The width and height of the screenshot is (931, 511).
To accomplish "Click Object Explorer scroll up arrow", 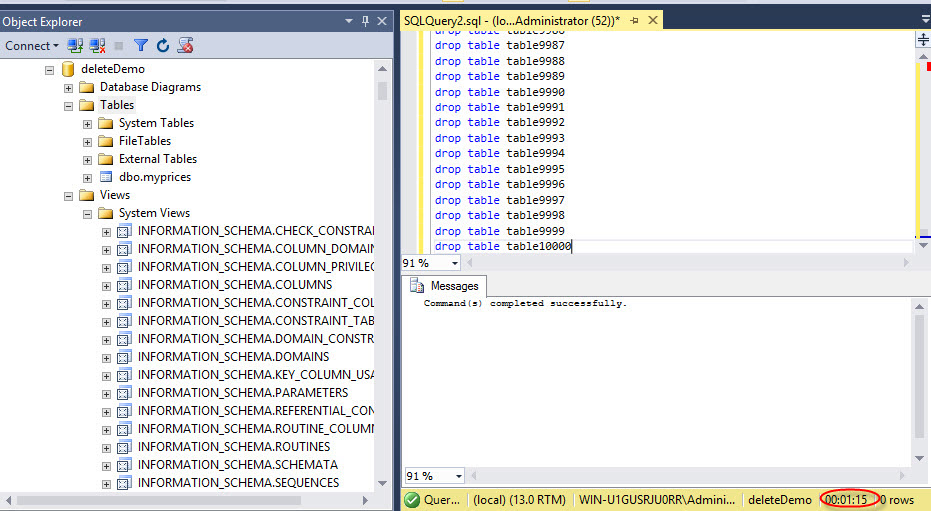I will pyautogui.click(x=382, y=69).
